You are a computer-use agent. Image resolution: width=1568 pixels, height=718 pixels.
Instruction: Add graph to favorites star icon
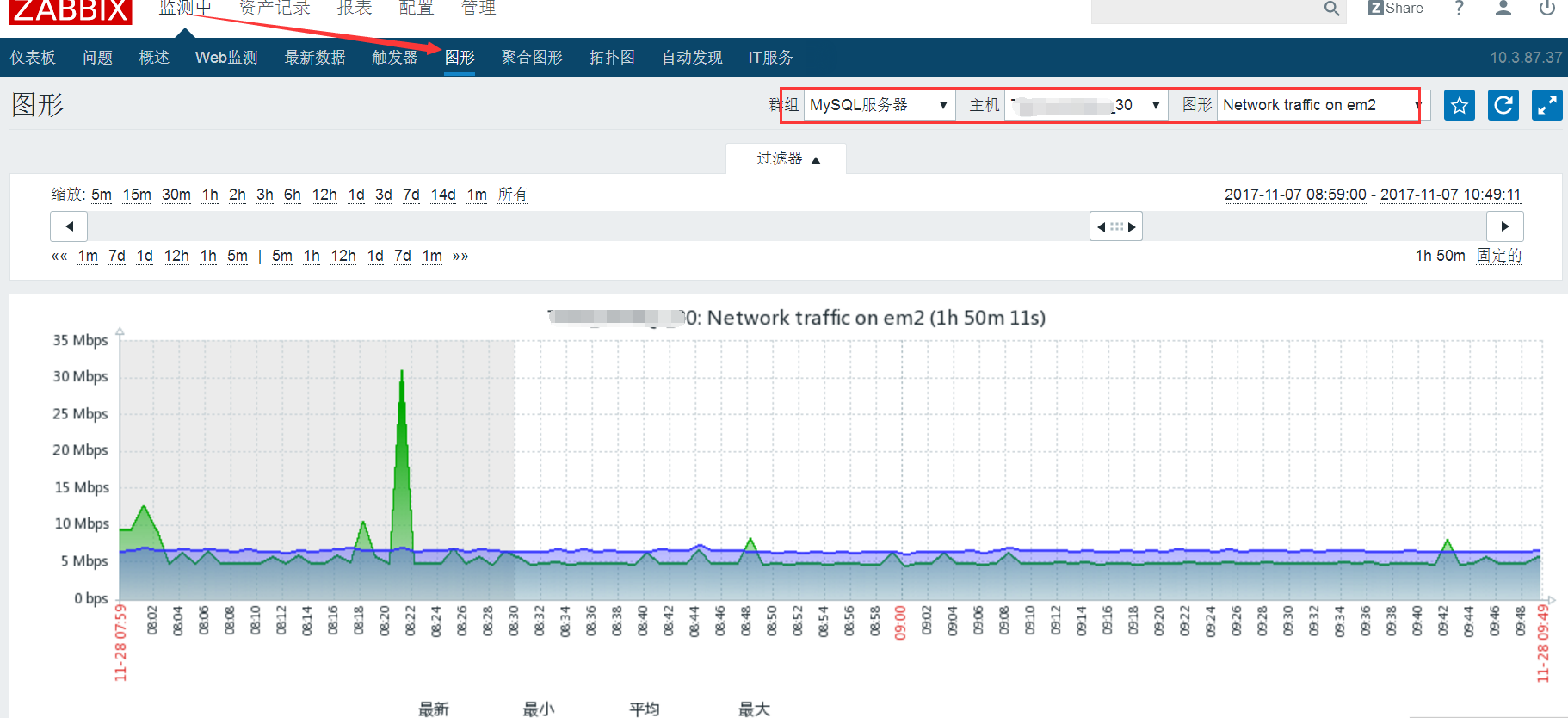click(x=1460, y=105)
